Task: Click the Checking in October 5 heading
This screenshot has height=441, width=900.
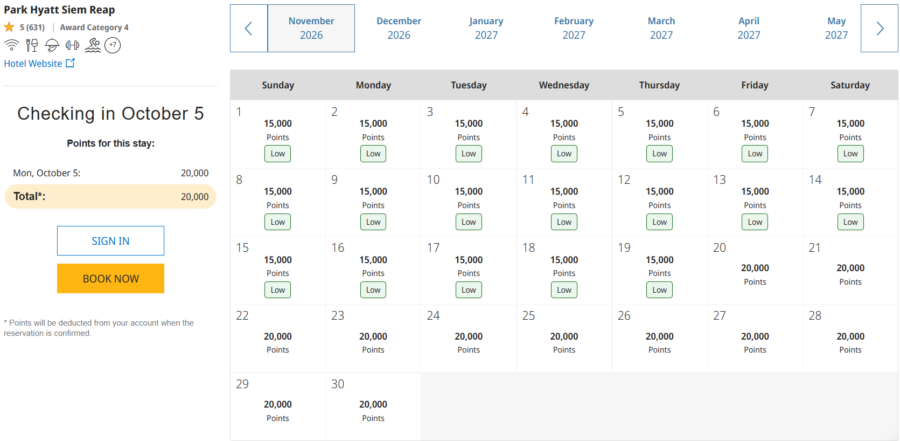Action: (x=110, y=114)
